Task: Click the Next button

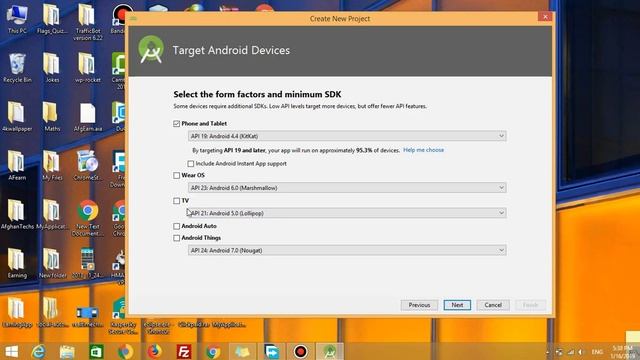Action: click(457, 305)
